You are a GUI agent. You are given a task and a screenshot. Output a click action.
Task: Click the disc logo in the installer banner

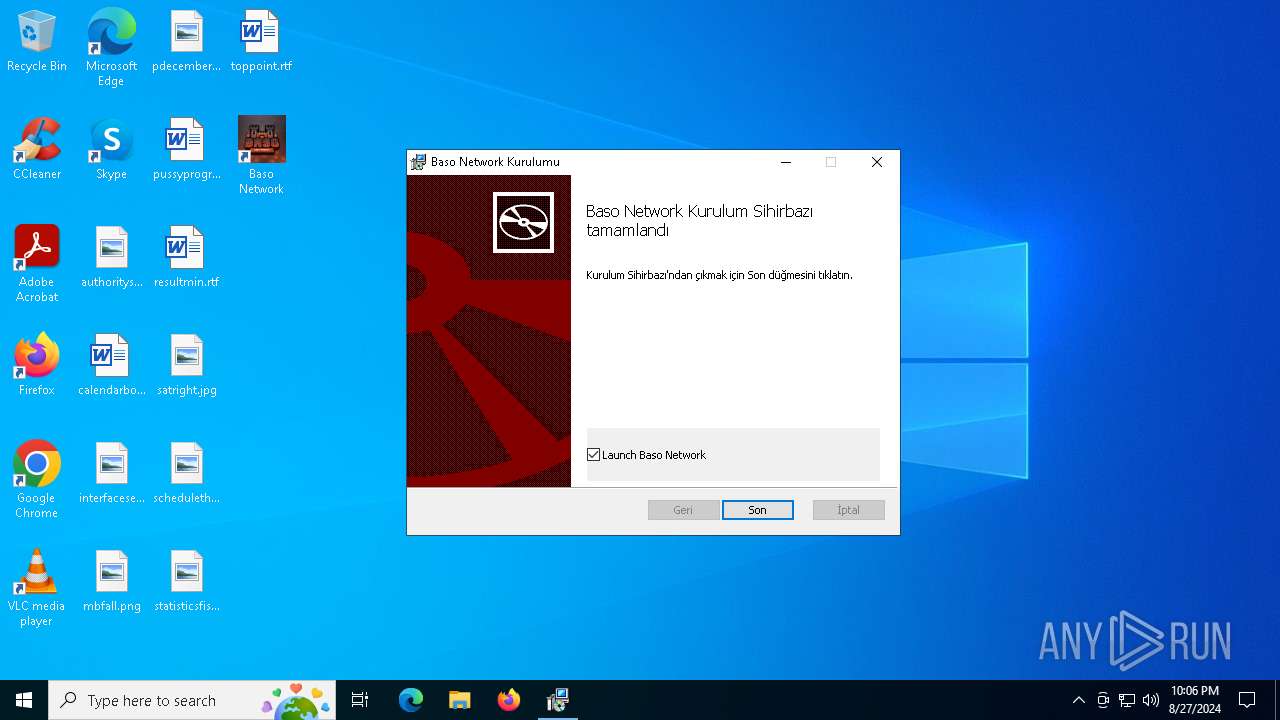click(x=523, y=222)
